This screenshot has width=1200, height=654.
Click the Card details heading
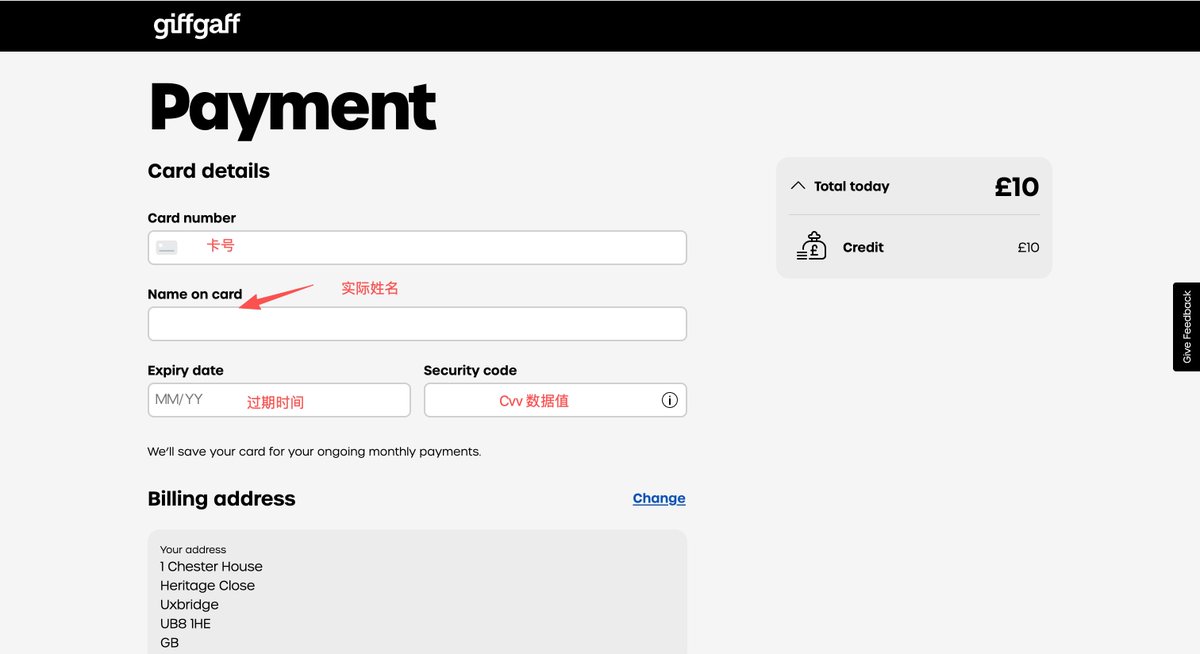(x=208, y=171)
